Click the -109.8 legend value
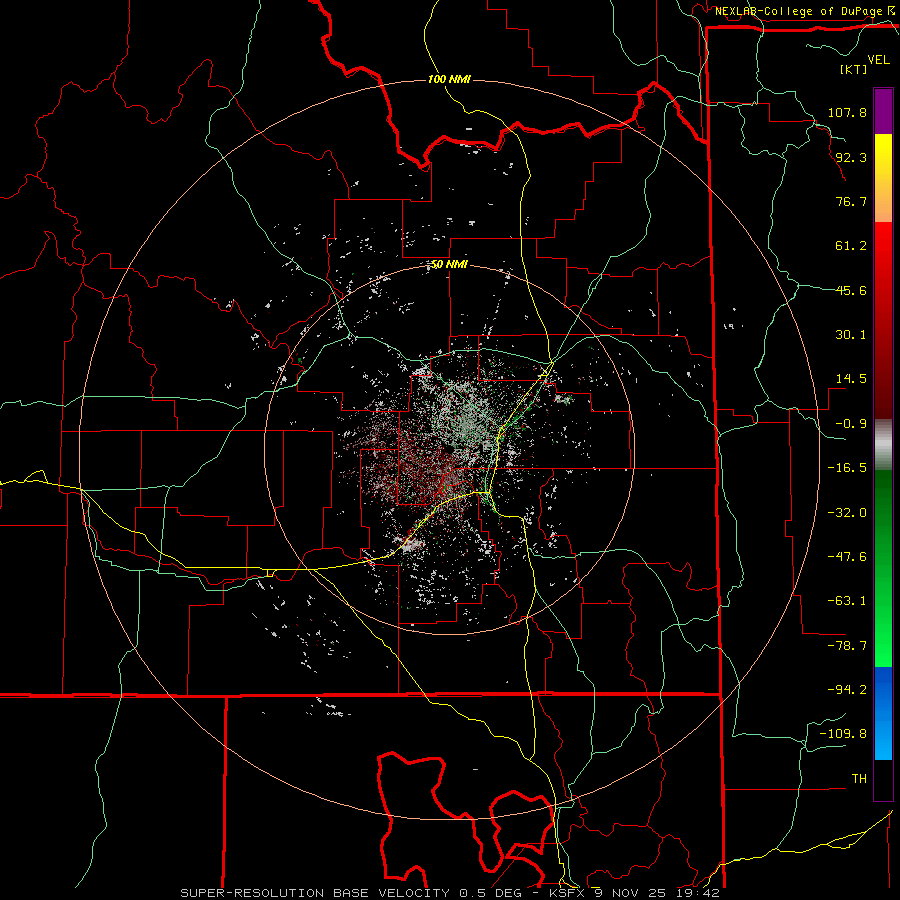 843,734
